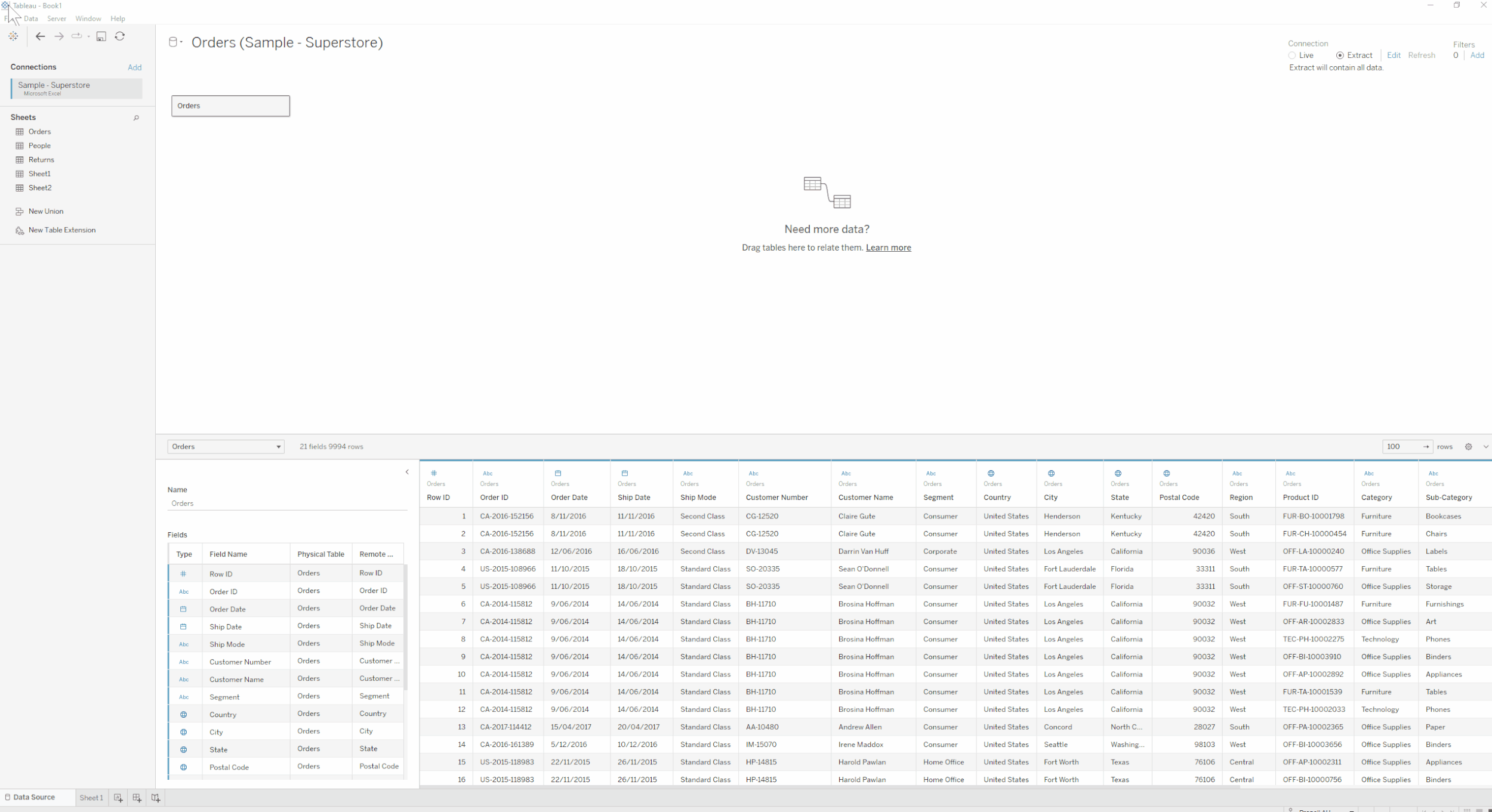Select the Extract connection option
This screenshot has height=812, width=1492.
[x=1340, y=55]
